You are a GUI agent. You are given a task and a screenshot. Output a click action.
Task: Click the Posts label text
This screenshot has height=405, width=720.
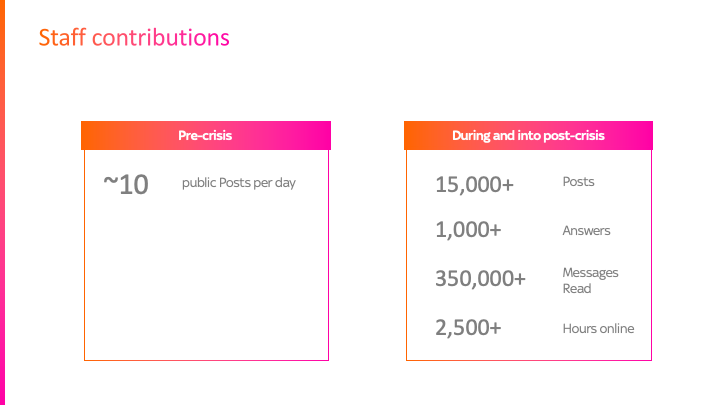pos(579,182)
